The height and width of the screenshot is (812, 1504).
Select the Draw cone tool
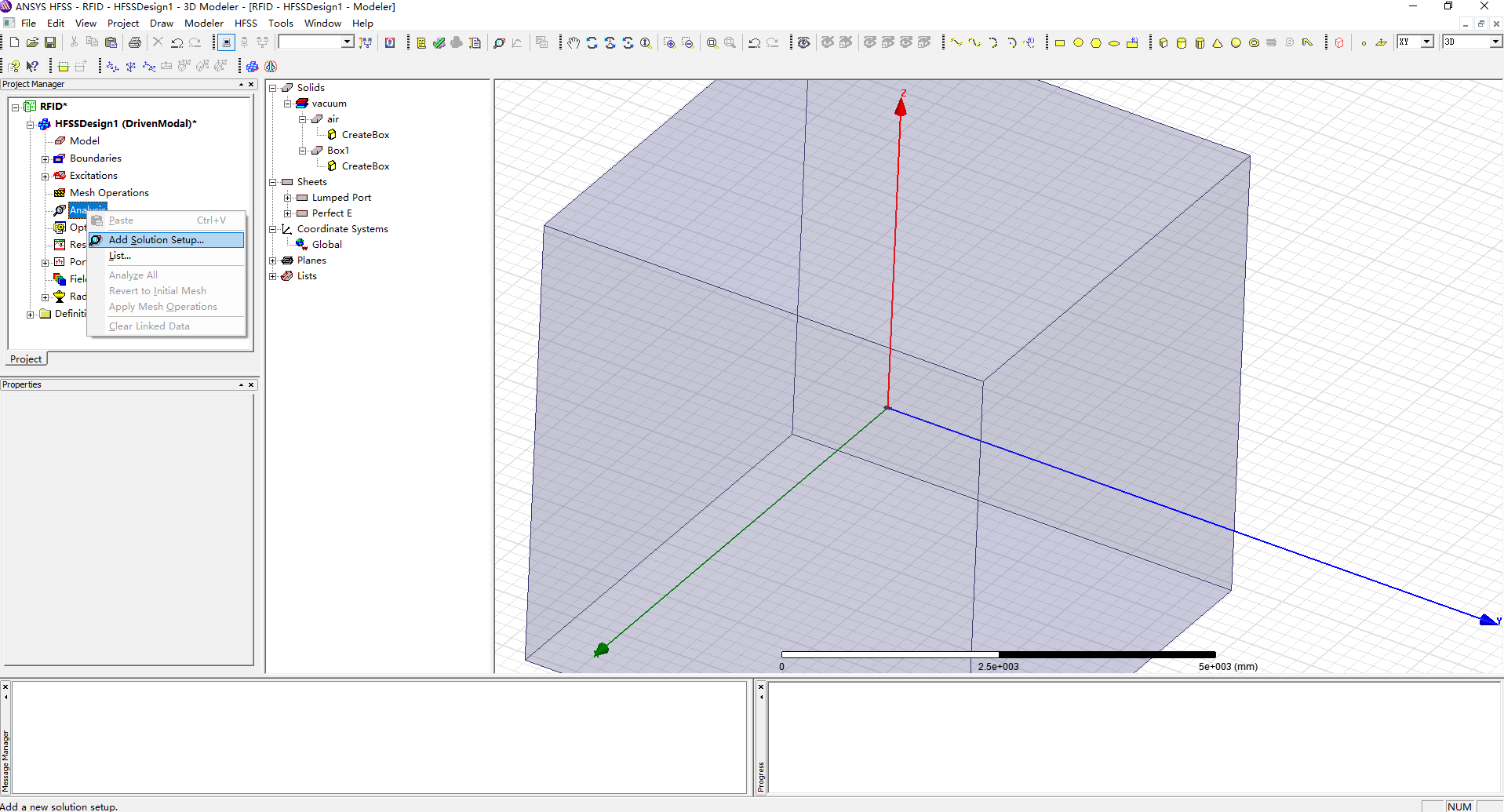click(x=1218, y=43)
